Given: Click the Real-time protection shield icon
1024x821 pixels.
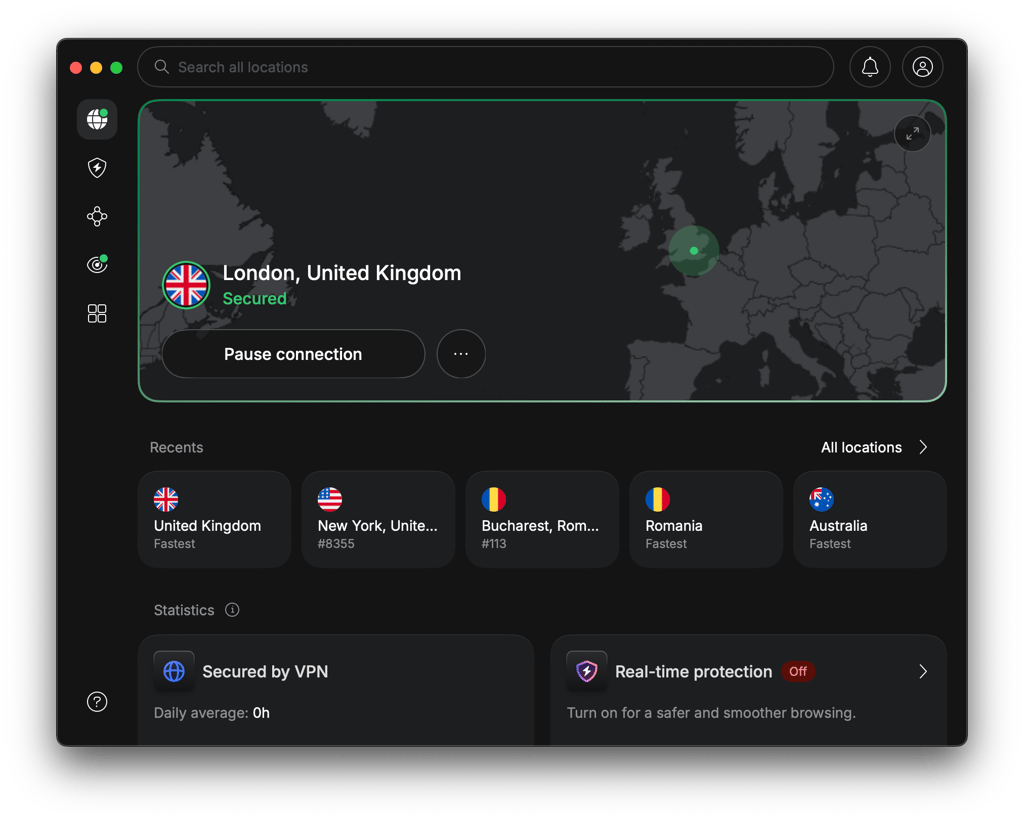Looking at the screenshot, I should [x=586, y=671].
